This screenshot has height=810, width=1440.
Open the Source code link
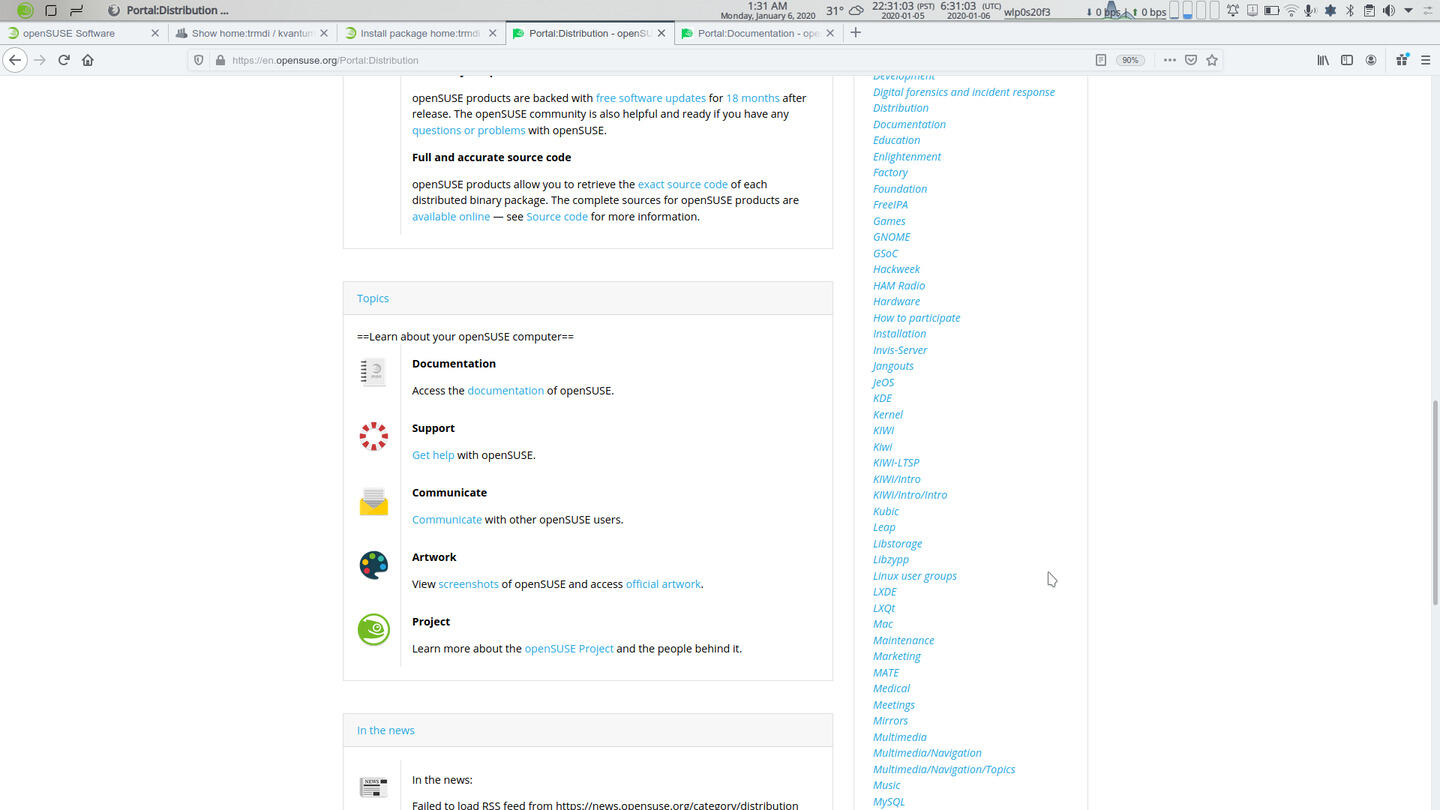557,216
